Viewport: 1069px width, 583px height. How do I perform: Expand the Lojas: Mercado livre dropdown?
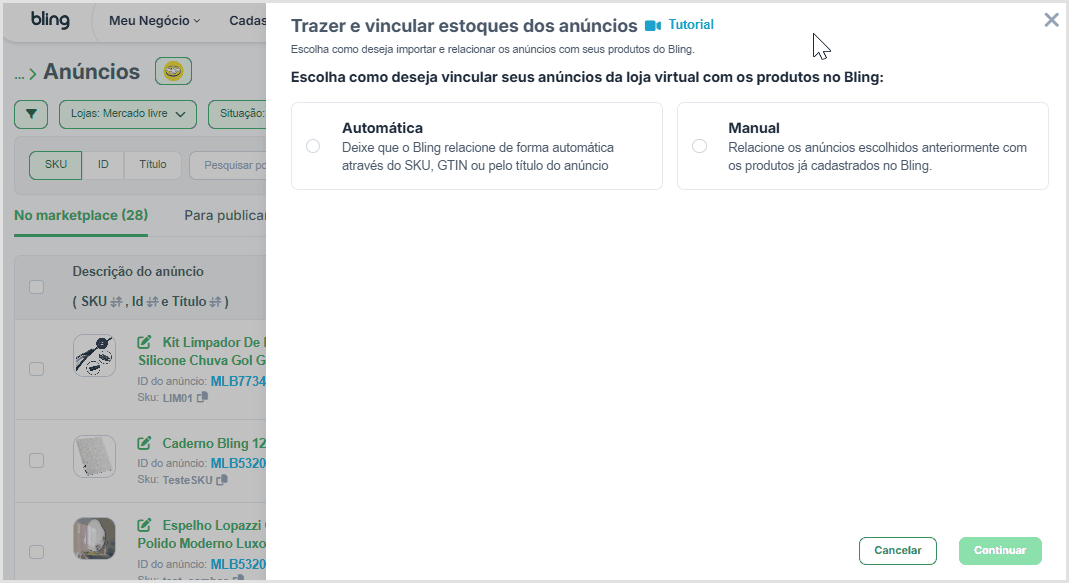coord(128,114)
